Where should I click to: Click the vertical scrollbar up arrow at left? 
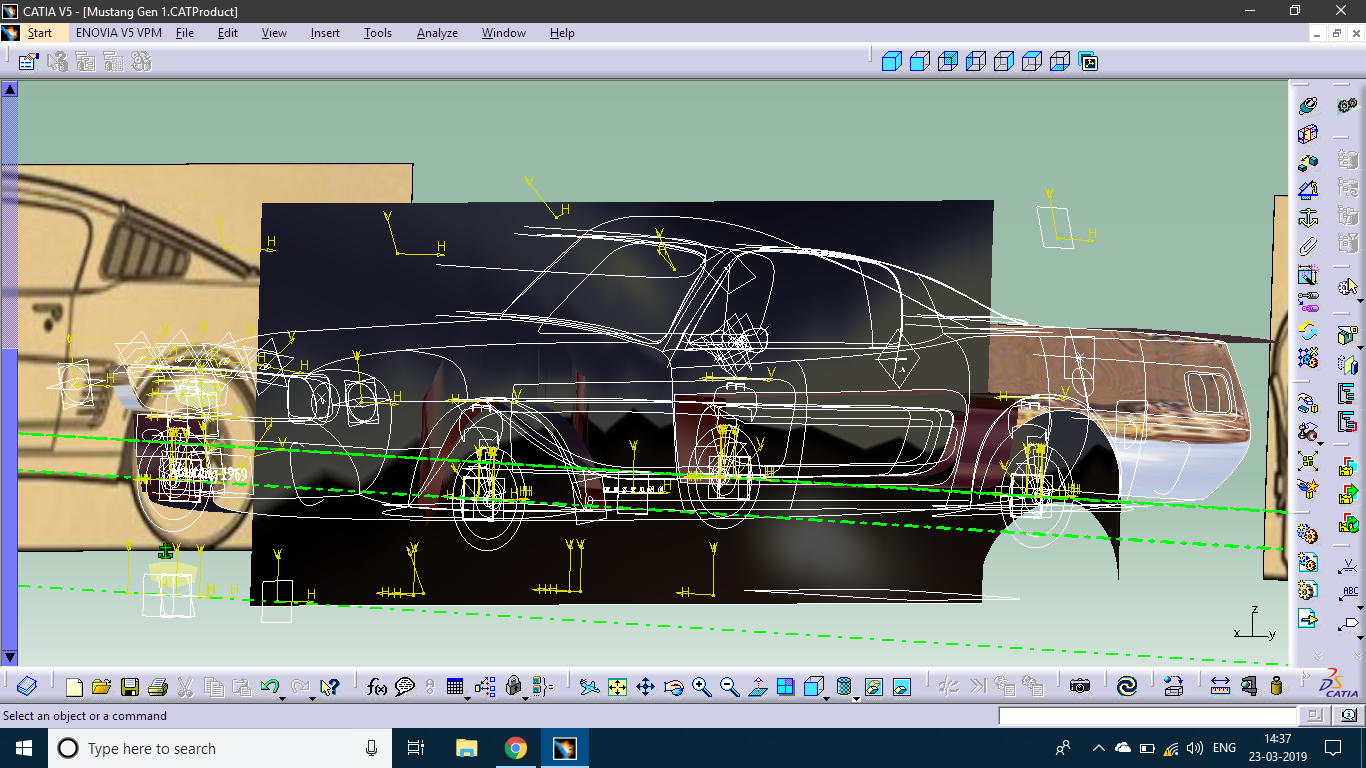point(10,89)
